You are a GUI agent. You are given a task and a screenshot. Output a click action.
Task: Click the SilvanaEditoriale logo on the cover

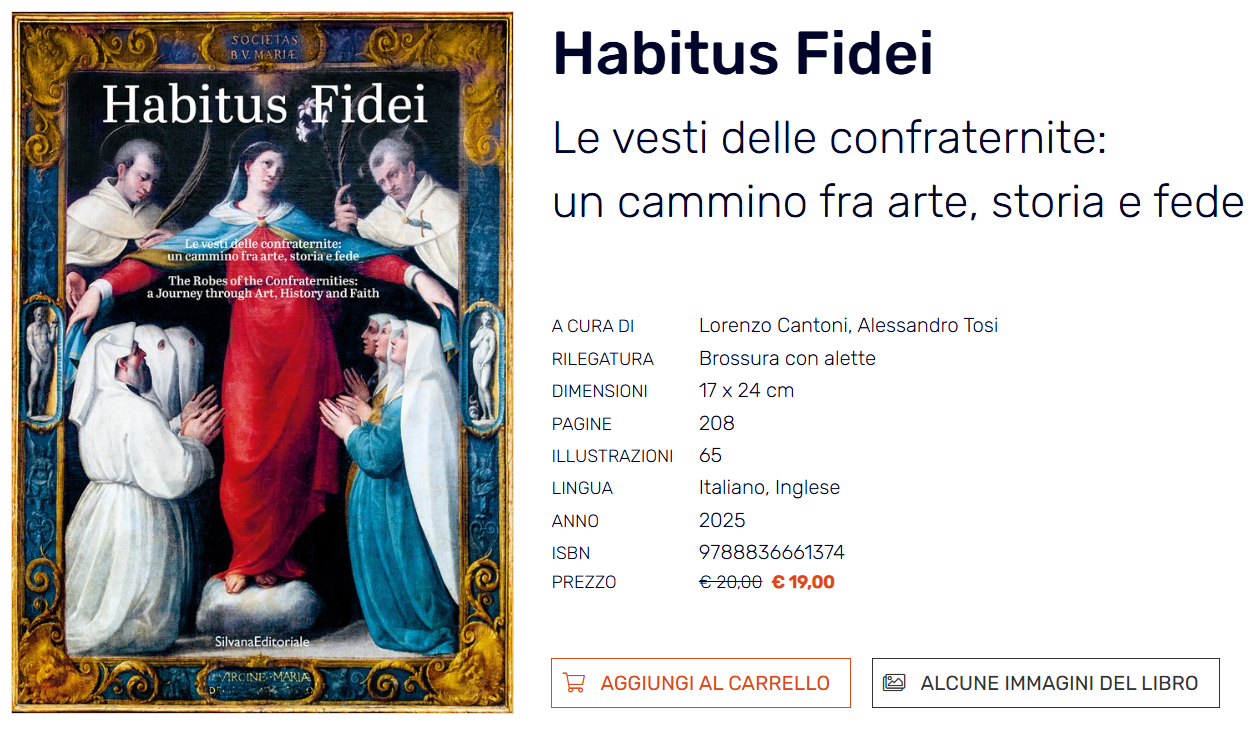pos(263,641)
